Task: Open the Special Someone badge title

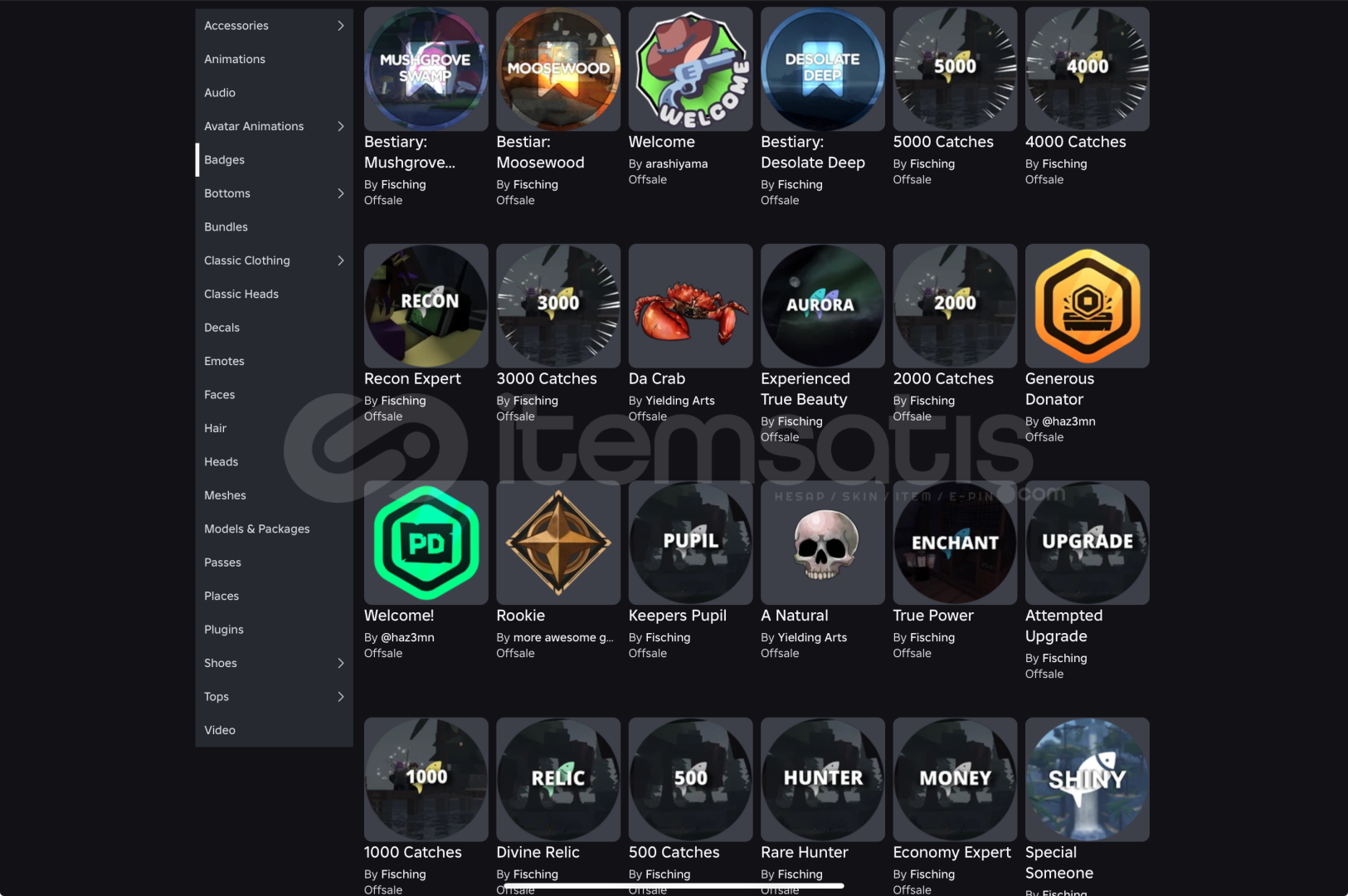Action: 1059,863
